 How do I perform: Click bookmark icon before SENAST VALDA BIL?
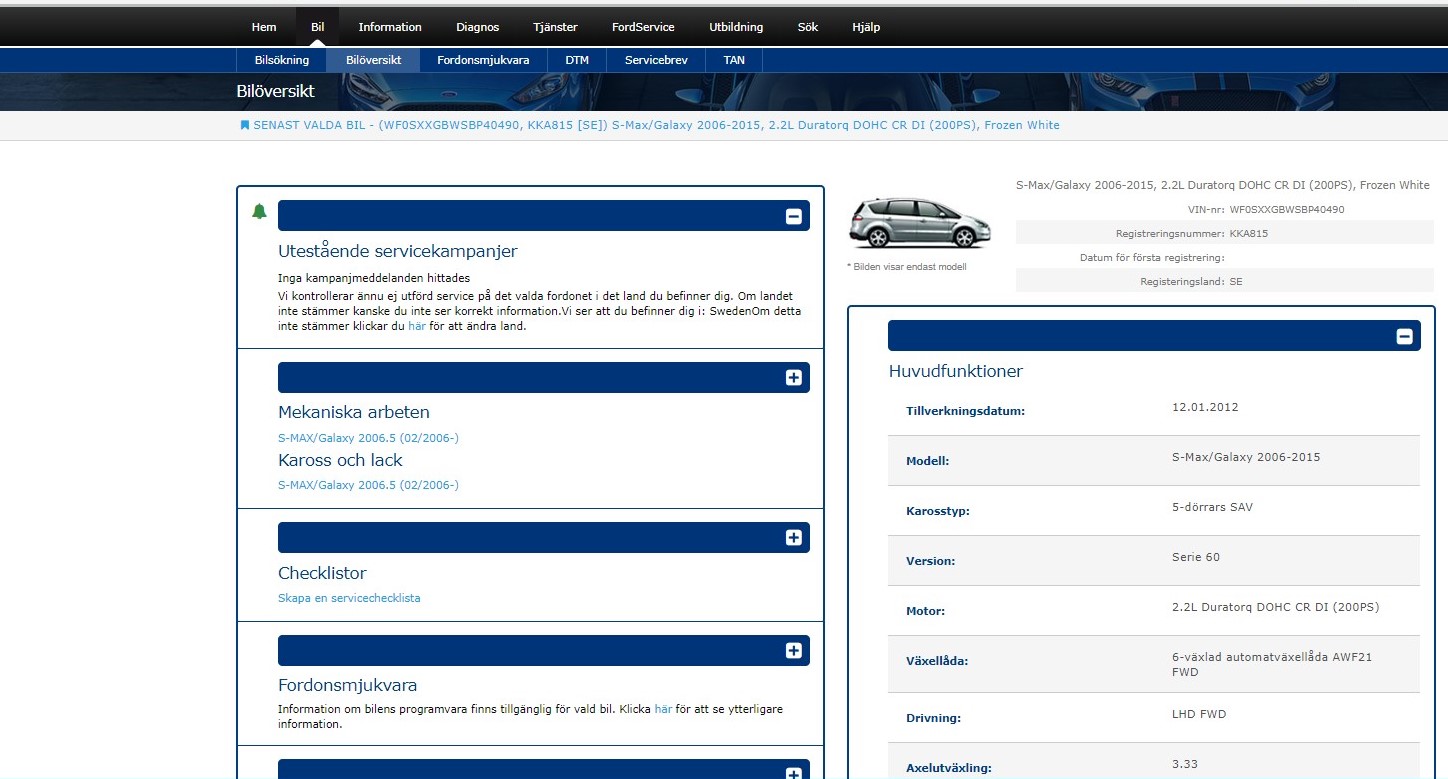coord(244,125)
